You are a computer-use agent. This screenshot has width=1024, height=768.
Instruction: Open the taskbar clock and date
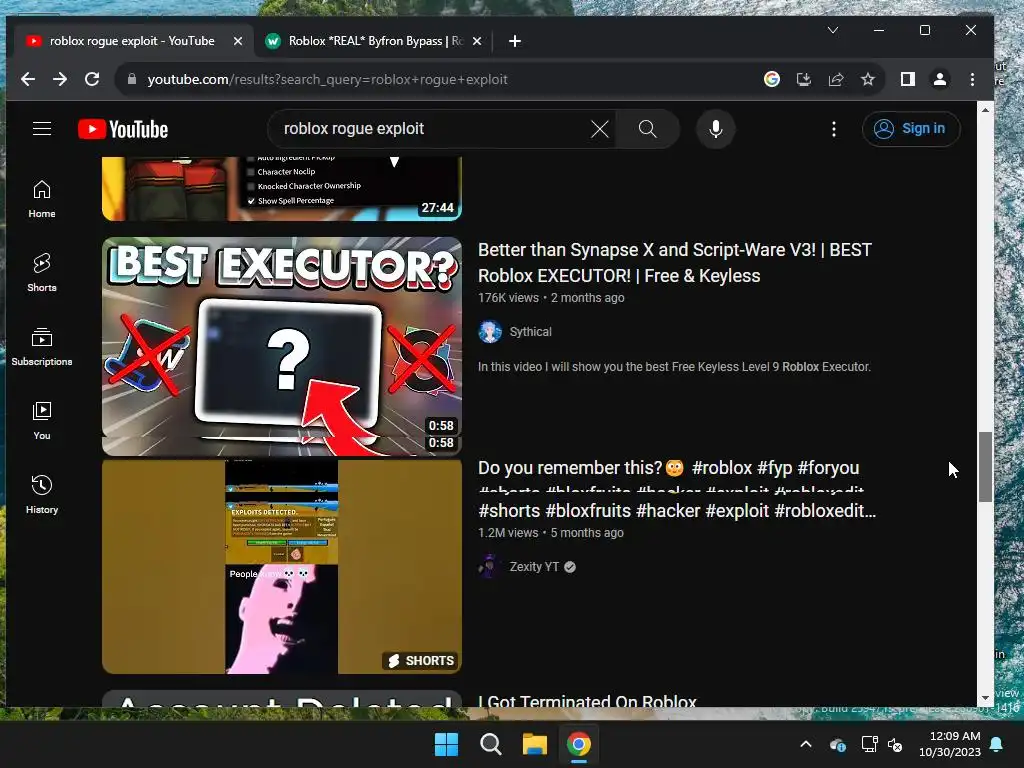click(950, 744)
